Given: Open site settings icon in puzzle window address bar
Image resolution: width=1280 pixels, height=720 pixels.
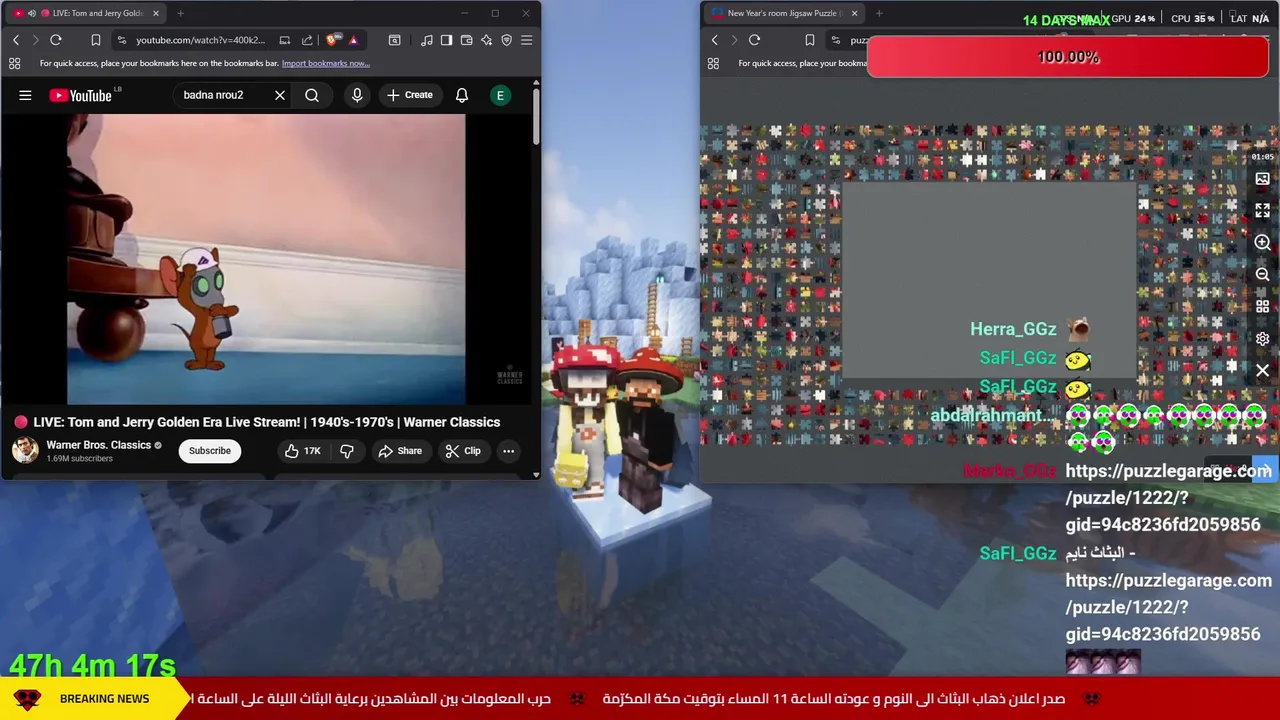Looking at the screenshot, I should coord(836,40).
